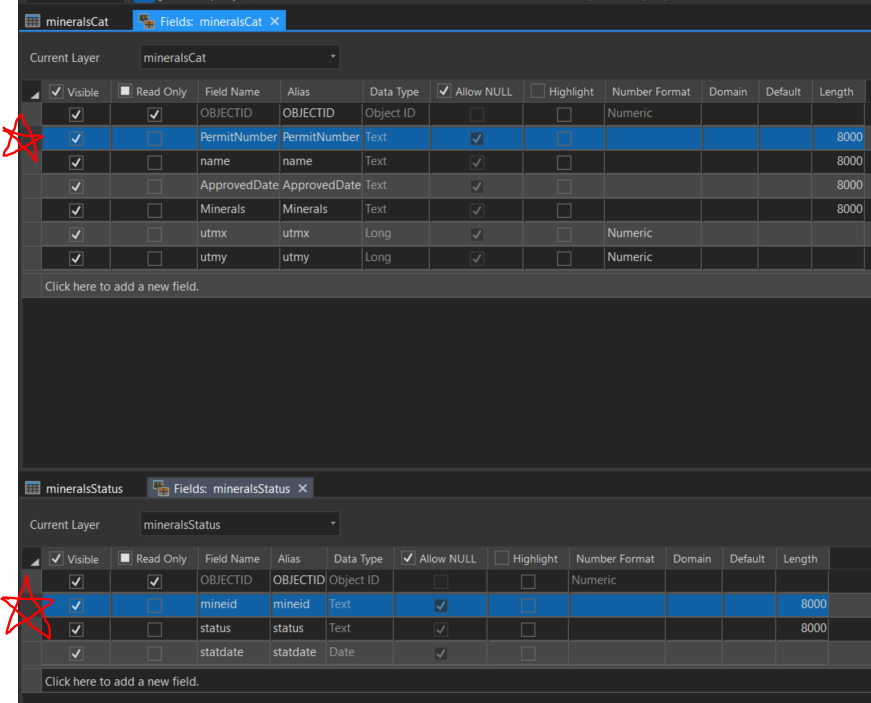Open Current Layer dropdown showing mineralsStatus
Screen dimensions: 871x703
(x=240, y=525)
